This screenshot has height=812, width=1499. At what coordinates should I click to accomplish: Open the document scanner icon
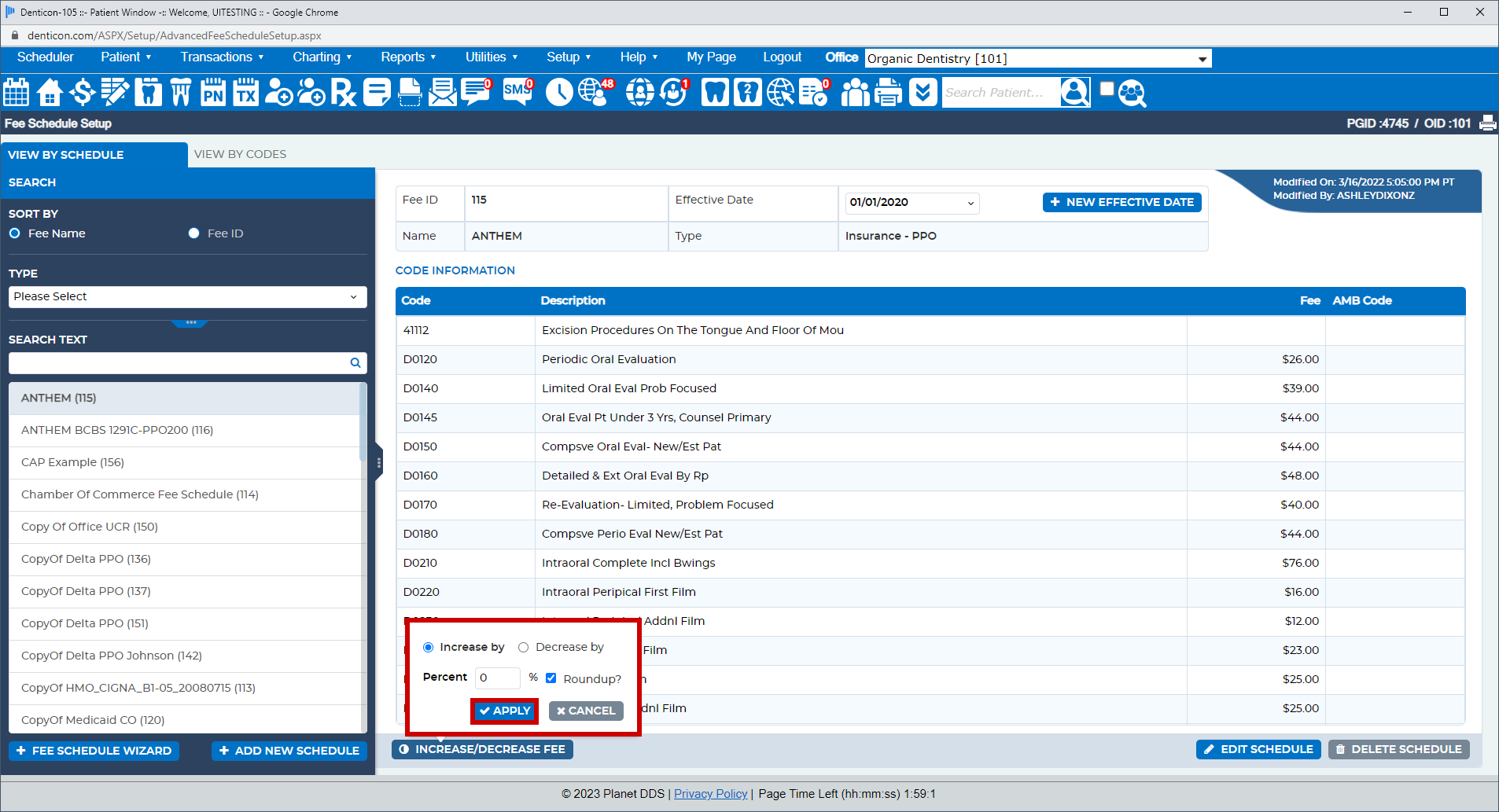click(410, 92)
